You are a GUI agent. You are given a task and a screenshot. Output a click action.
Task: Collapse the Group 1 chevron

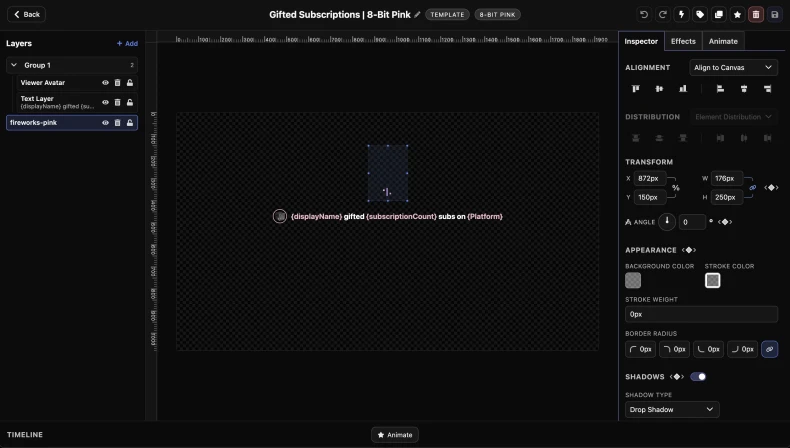(14, 65)
